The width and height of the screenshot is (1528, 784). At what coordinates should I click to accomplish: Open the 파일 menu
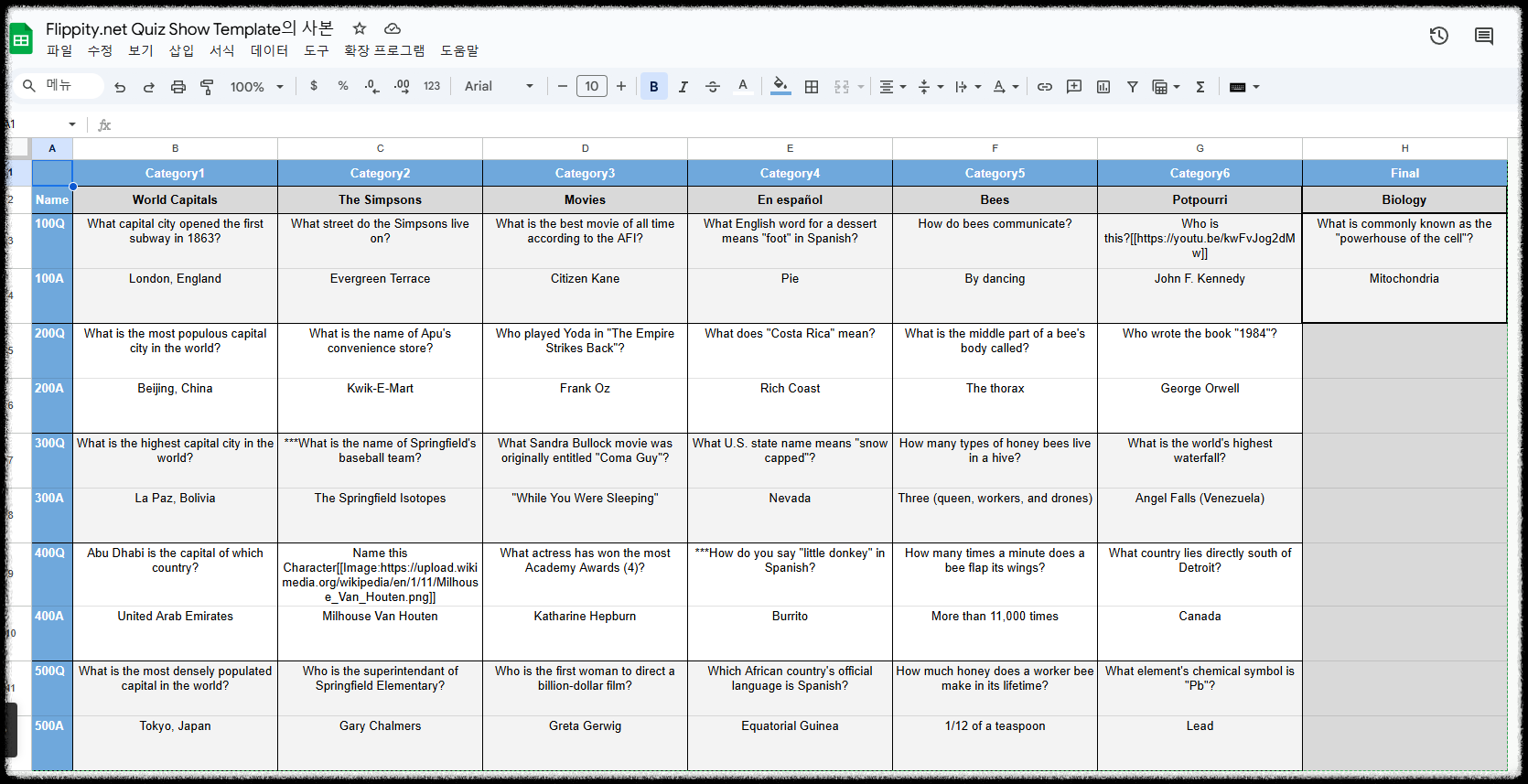click(x=59, y=50)
